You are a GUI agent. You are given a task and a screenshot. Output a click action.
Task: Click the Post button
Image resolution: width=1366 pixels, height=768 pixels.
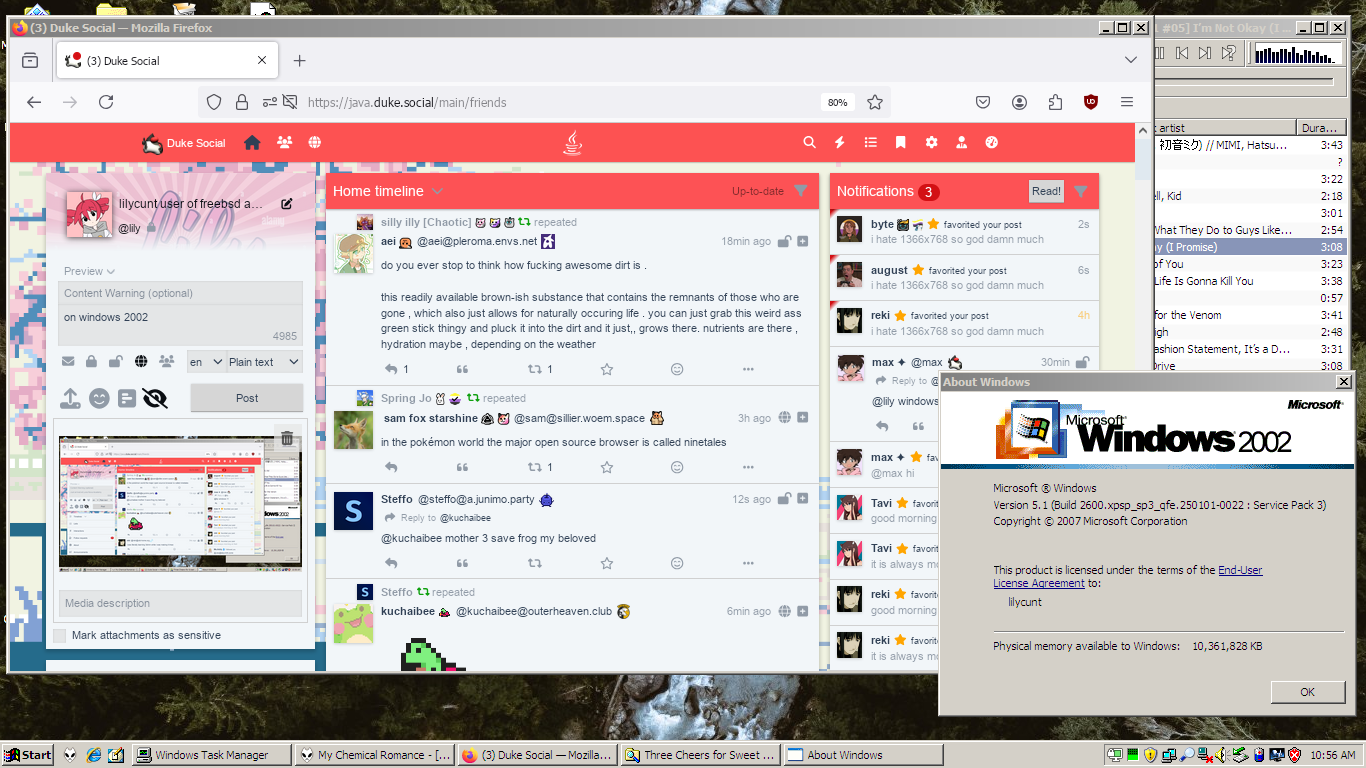[247, 398]
